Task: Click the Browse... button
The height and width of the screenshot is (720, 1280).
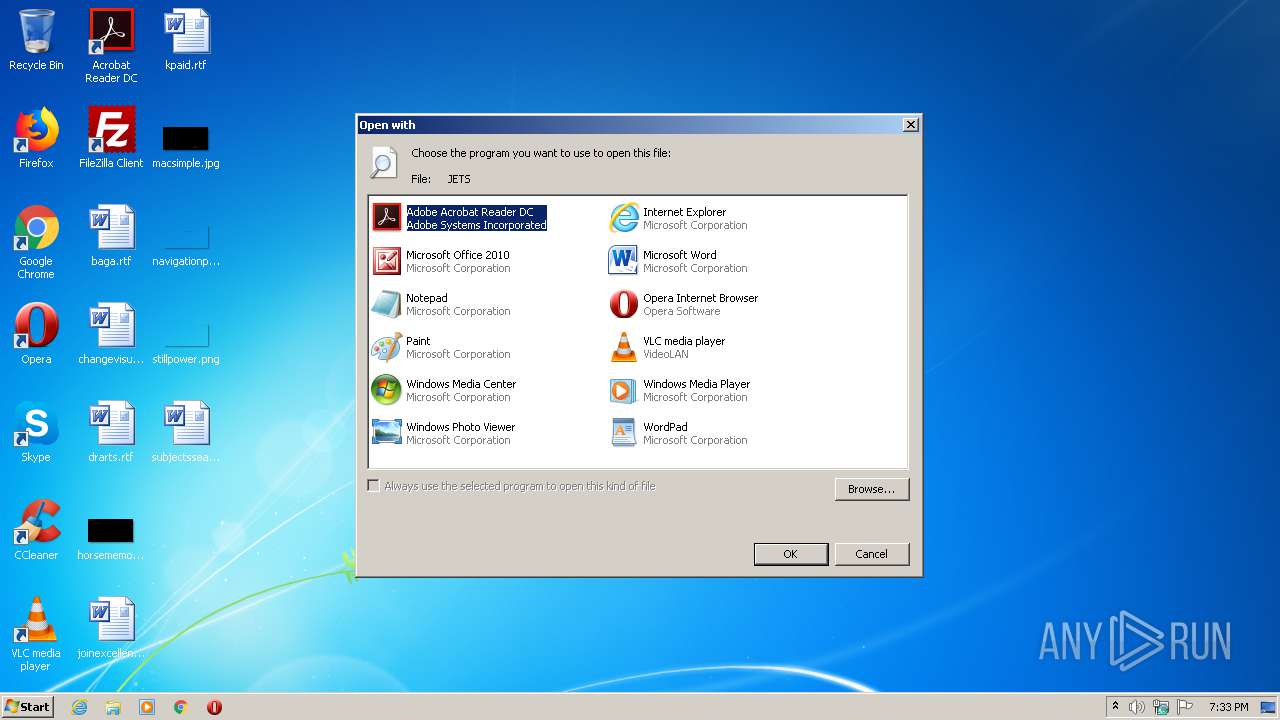Action: coord(872,489)
